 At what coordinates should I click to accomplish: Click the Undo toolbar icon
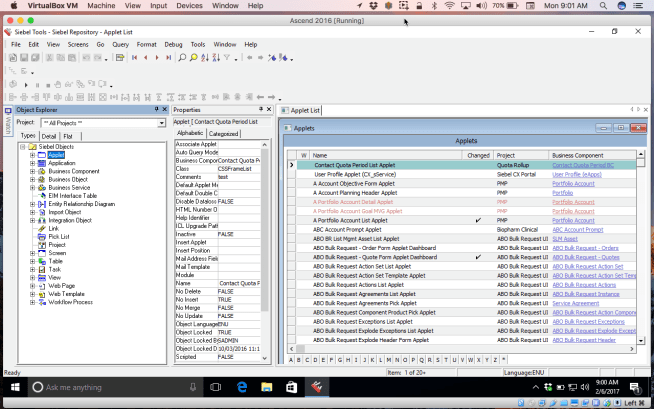coord(86,58)
